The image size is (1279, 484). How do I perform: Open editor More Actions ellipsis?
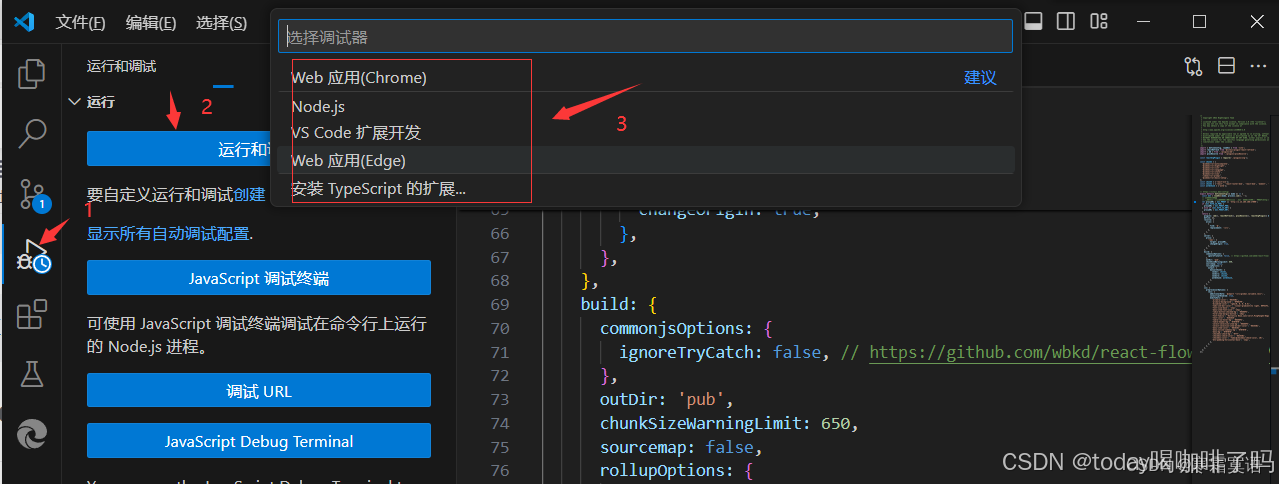1257,66
